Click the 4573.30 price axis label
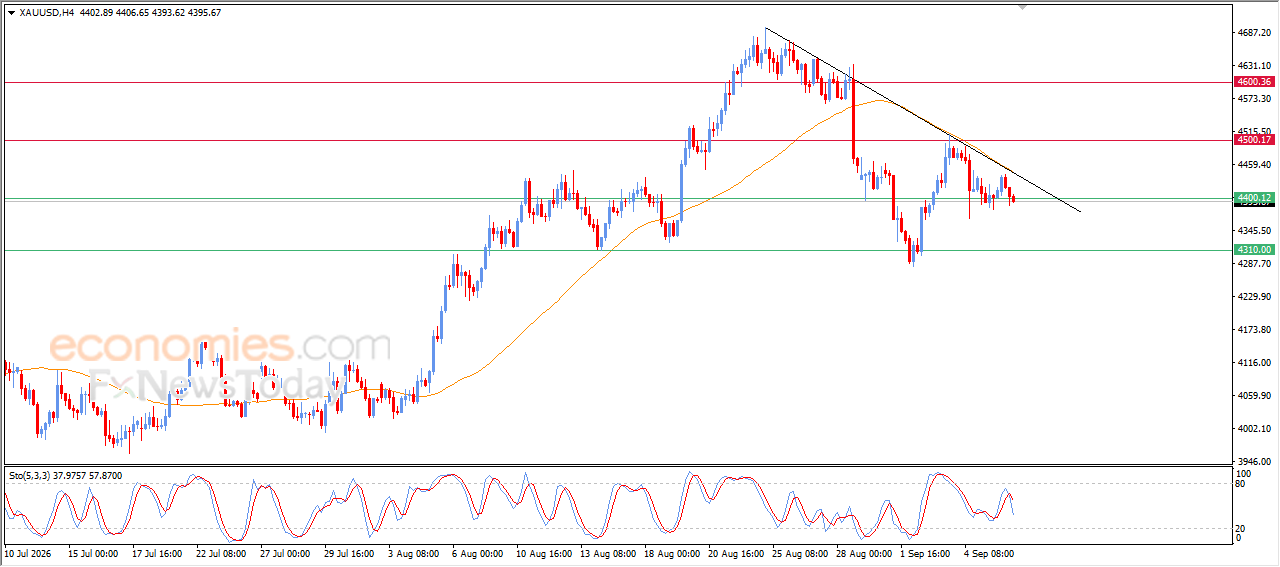 point(1253,98)
